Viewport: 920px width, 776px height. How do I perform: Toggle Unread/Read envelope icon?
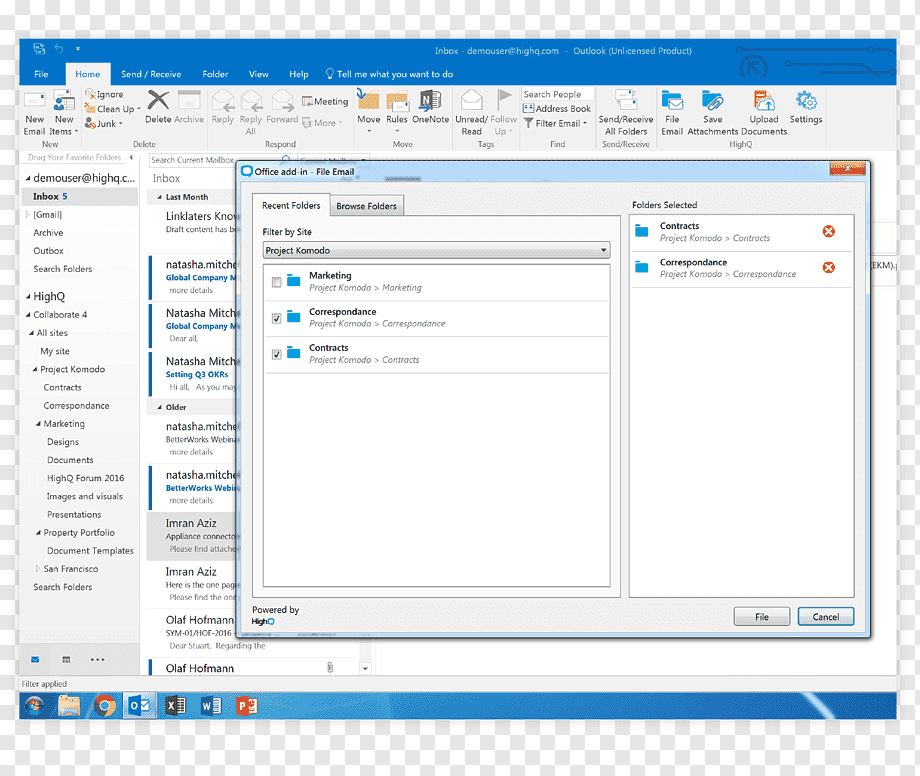point(471,100)
